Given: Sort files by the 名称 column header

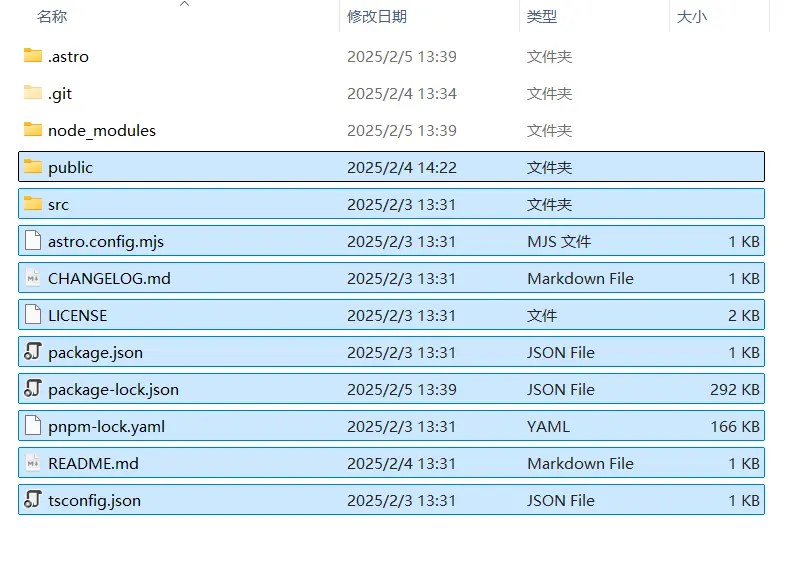Looking at the screenshot, I should (52, 17).
